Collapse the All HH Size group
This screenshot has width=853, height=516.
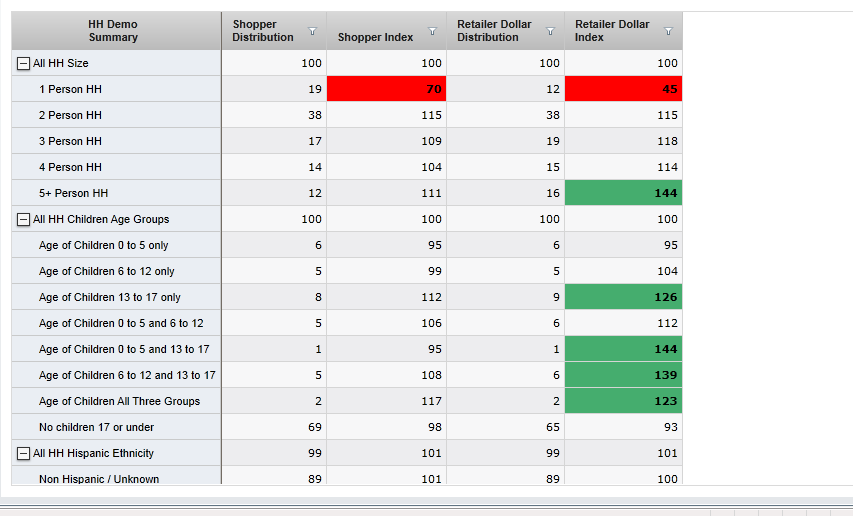(23, 63)
